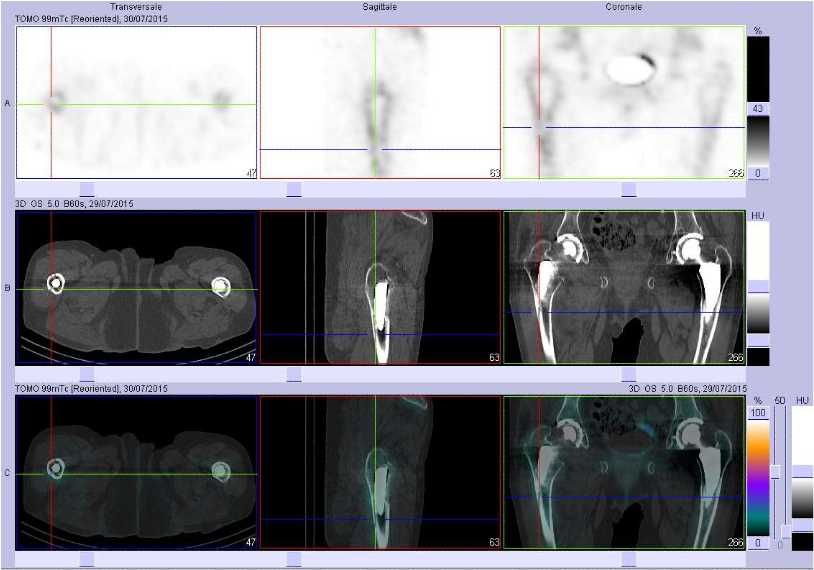The image size is (814, 570).
Task: Click the Transversale column header
Action: (136, 7)
